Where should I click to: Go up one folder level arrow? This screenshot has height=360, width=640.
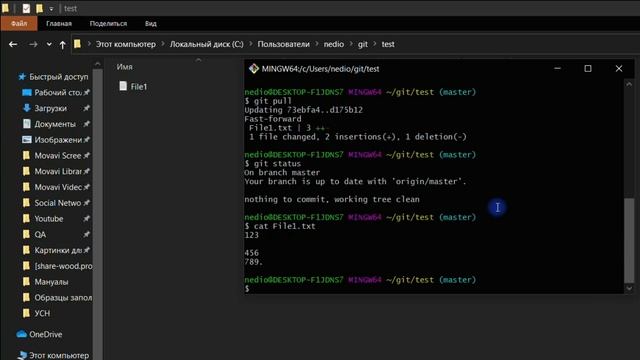click(62, 44)
